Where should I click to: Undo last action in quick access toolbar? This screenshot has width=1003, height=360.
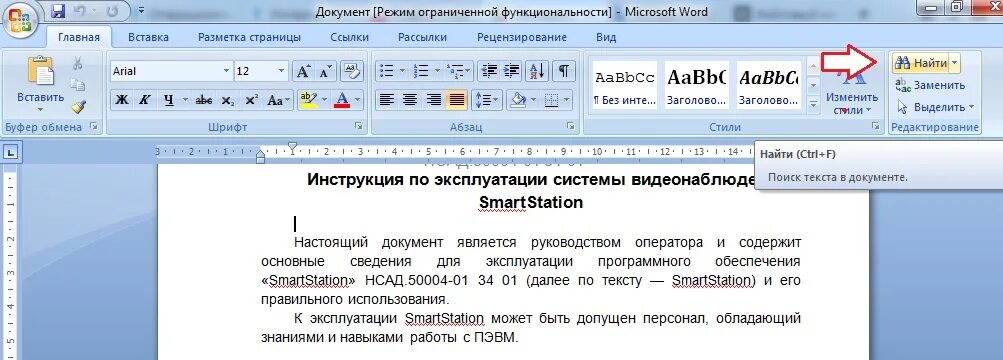coord(80,10)
